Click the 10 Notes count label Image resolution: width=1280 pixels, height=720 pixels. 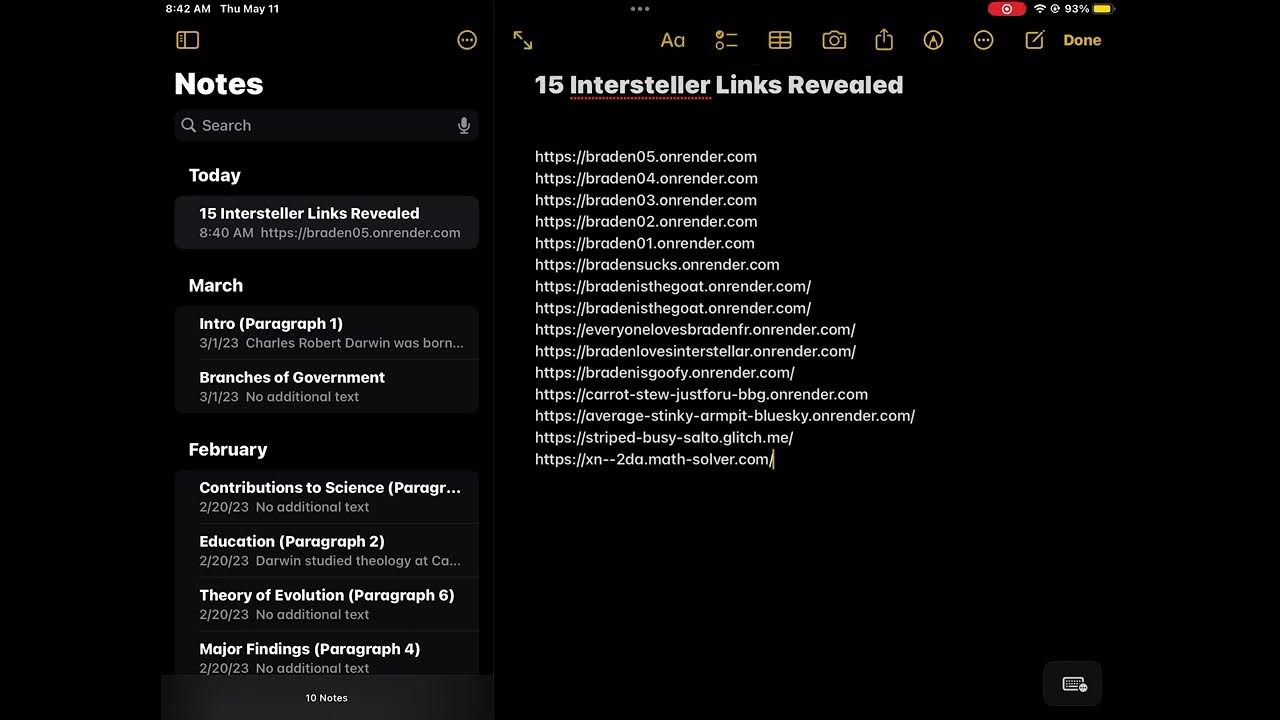pos(327,698)
